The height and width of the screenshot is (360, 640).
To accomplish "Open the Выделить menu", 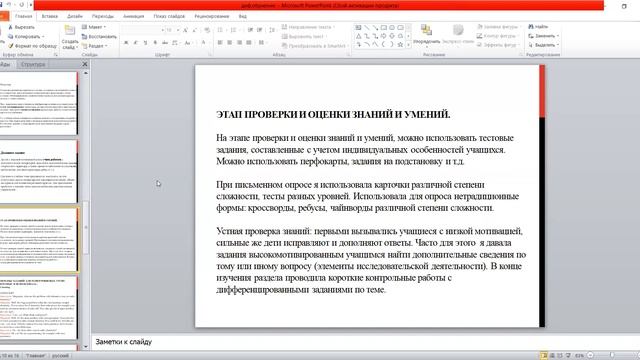I will coord(544,45).
